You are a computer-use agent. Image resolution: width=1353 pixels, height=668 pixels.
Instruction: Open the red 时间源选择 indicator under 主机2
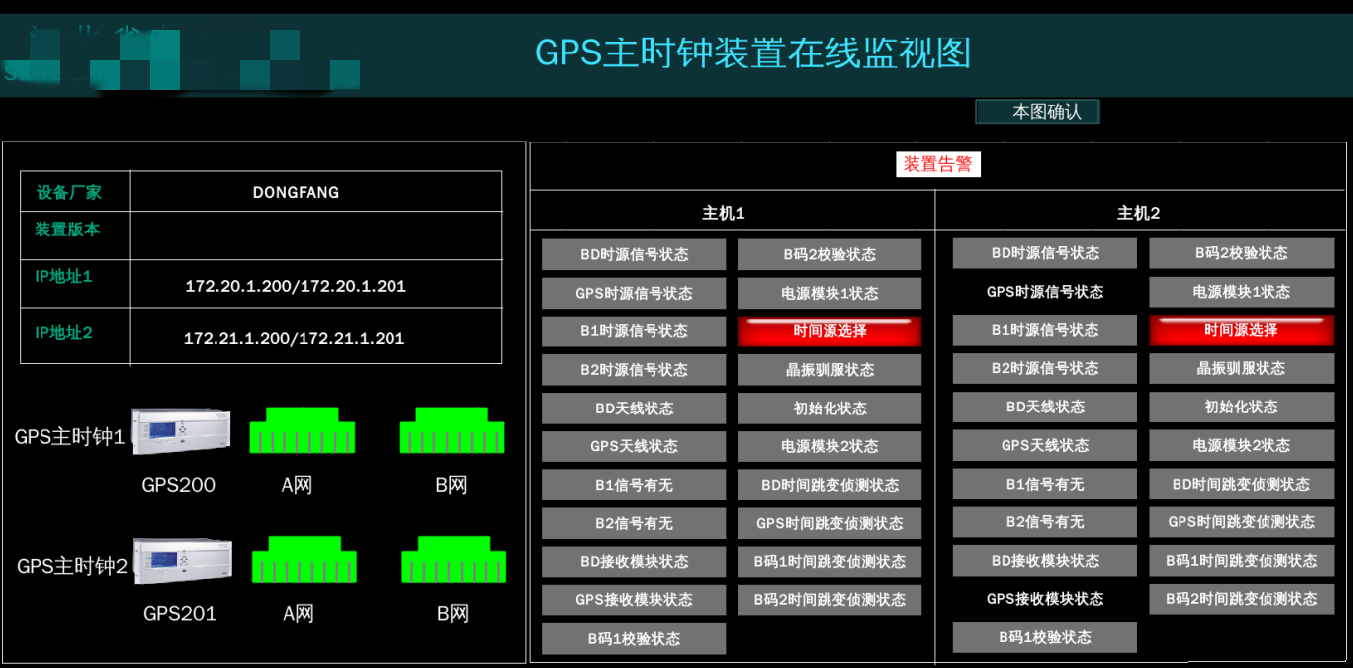pyautogui.click(x=1241, y=330)
